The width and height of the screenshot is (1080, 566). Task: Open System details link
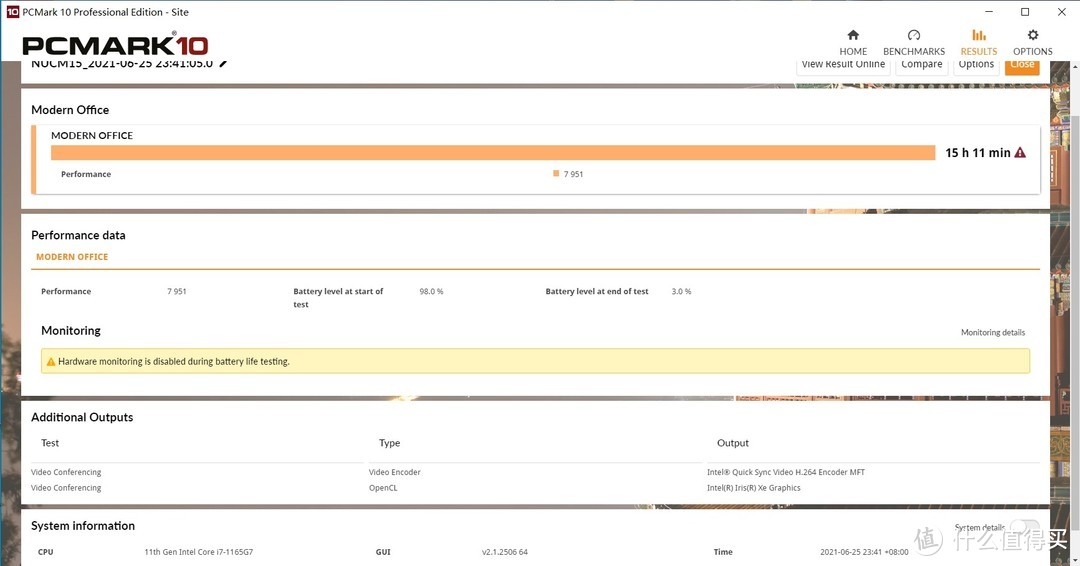[x=979, y=527]
